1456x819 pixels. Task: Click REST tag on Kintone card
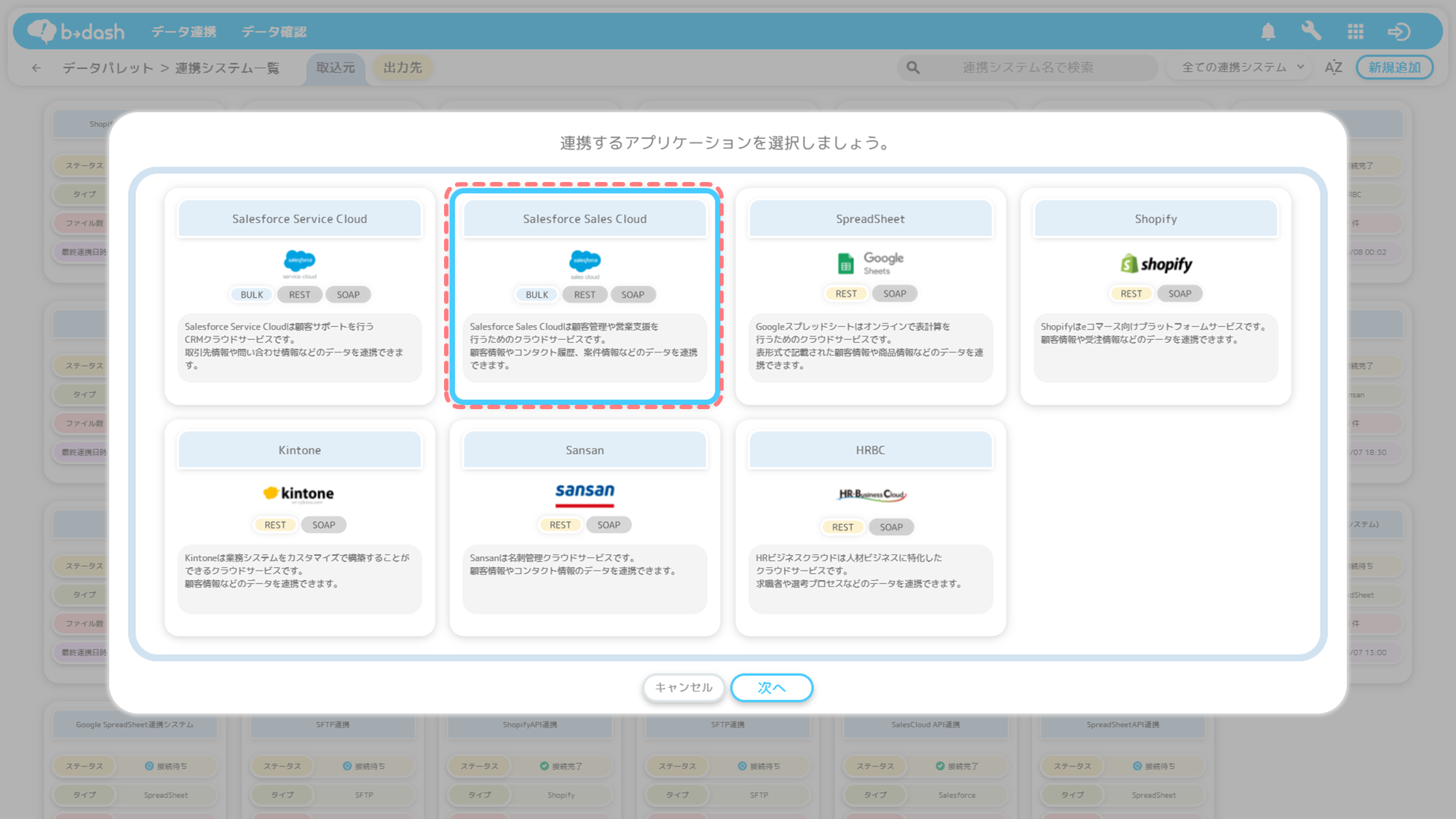click(x=275, y=525)
